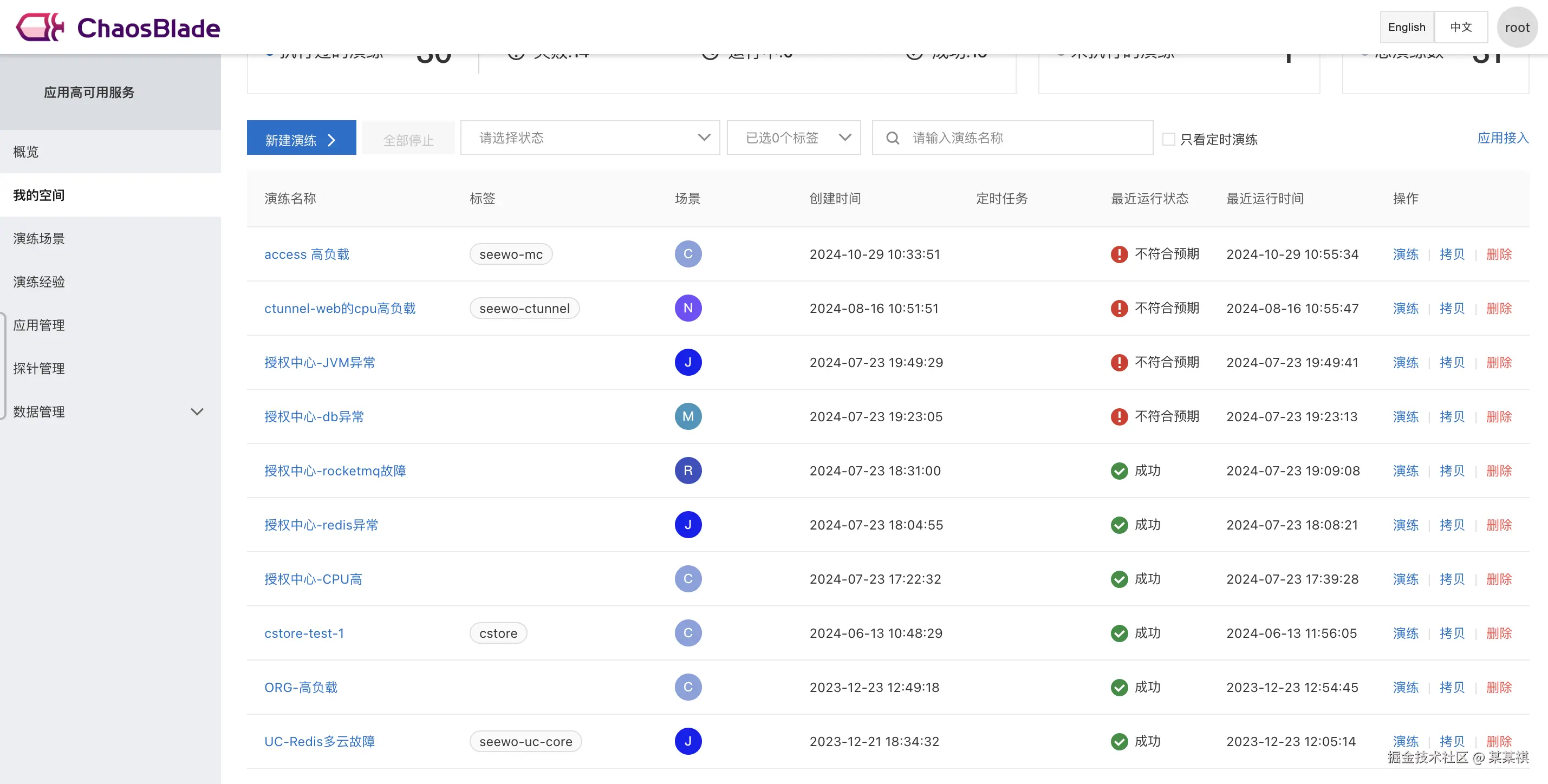Click the M scene icon for 授权中心-db异常
This screenshot has width=1548, height=784.
(x=687, y=416)
